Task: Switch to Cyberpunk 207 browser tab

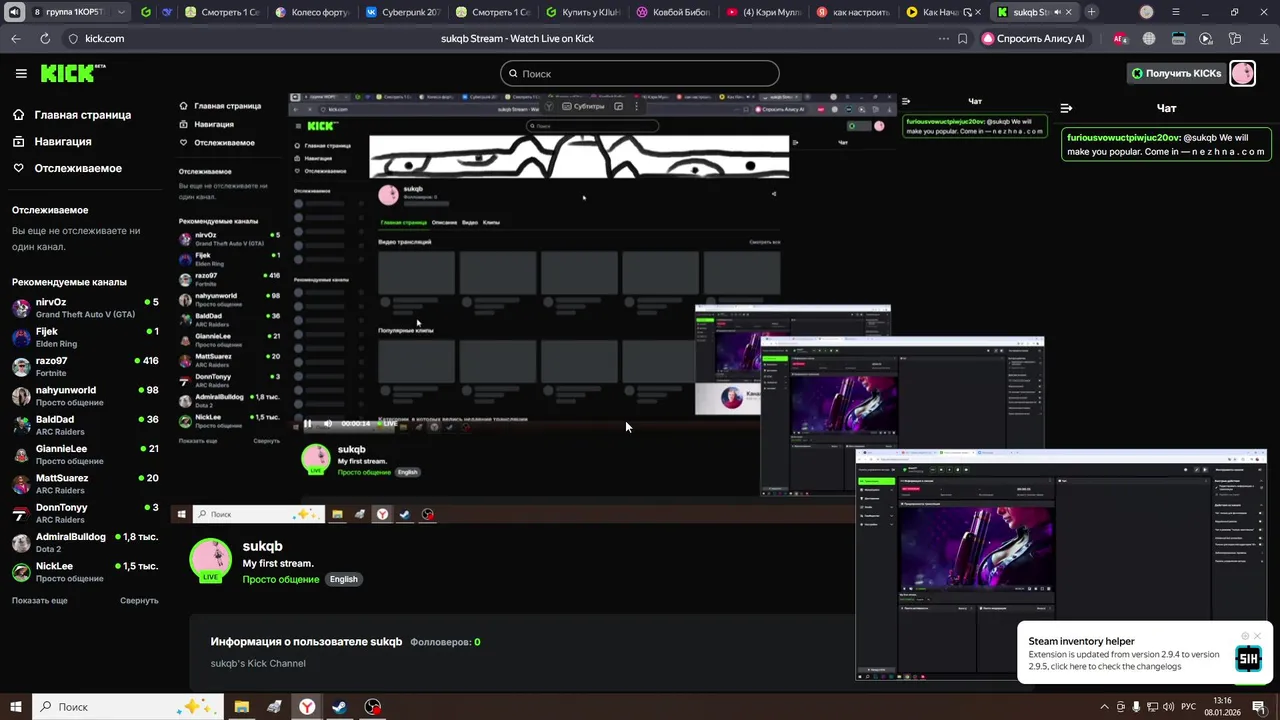Action: pyautogui.click(x=402, y=12)
